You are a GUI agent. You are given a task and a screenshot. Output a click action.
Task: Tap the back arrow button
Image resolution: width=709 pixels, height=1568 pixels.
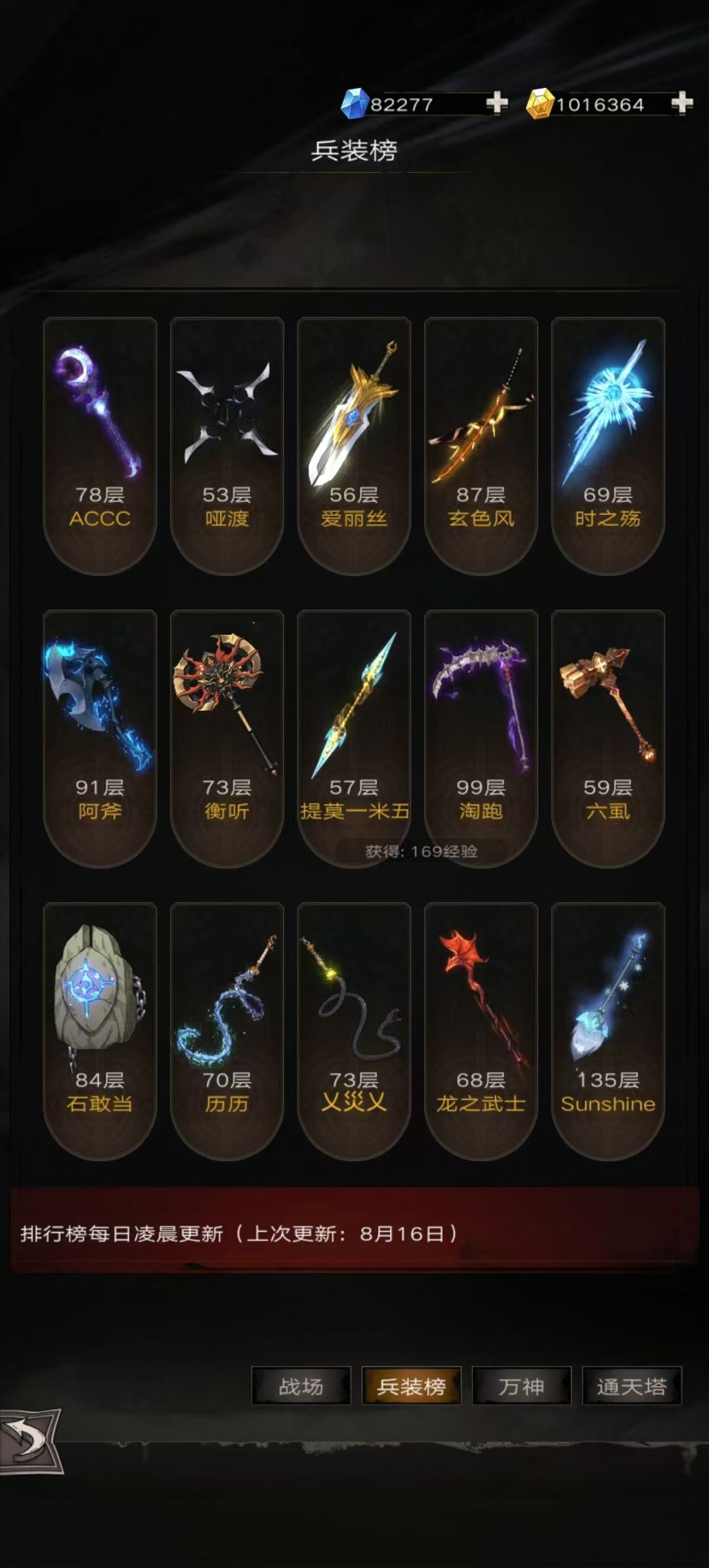pyautogui.click(x=31, y=1443)
